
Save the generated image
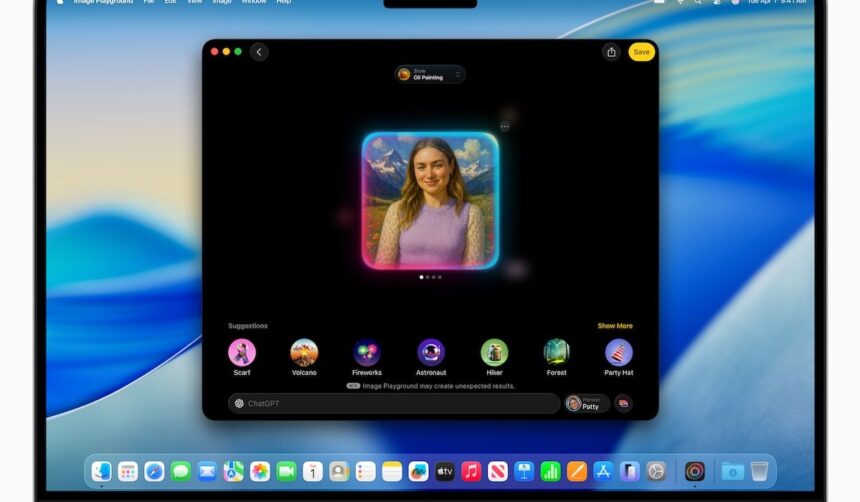tap(641, 52)
